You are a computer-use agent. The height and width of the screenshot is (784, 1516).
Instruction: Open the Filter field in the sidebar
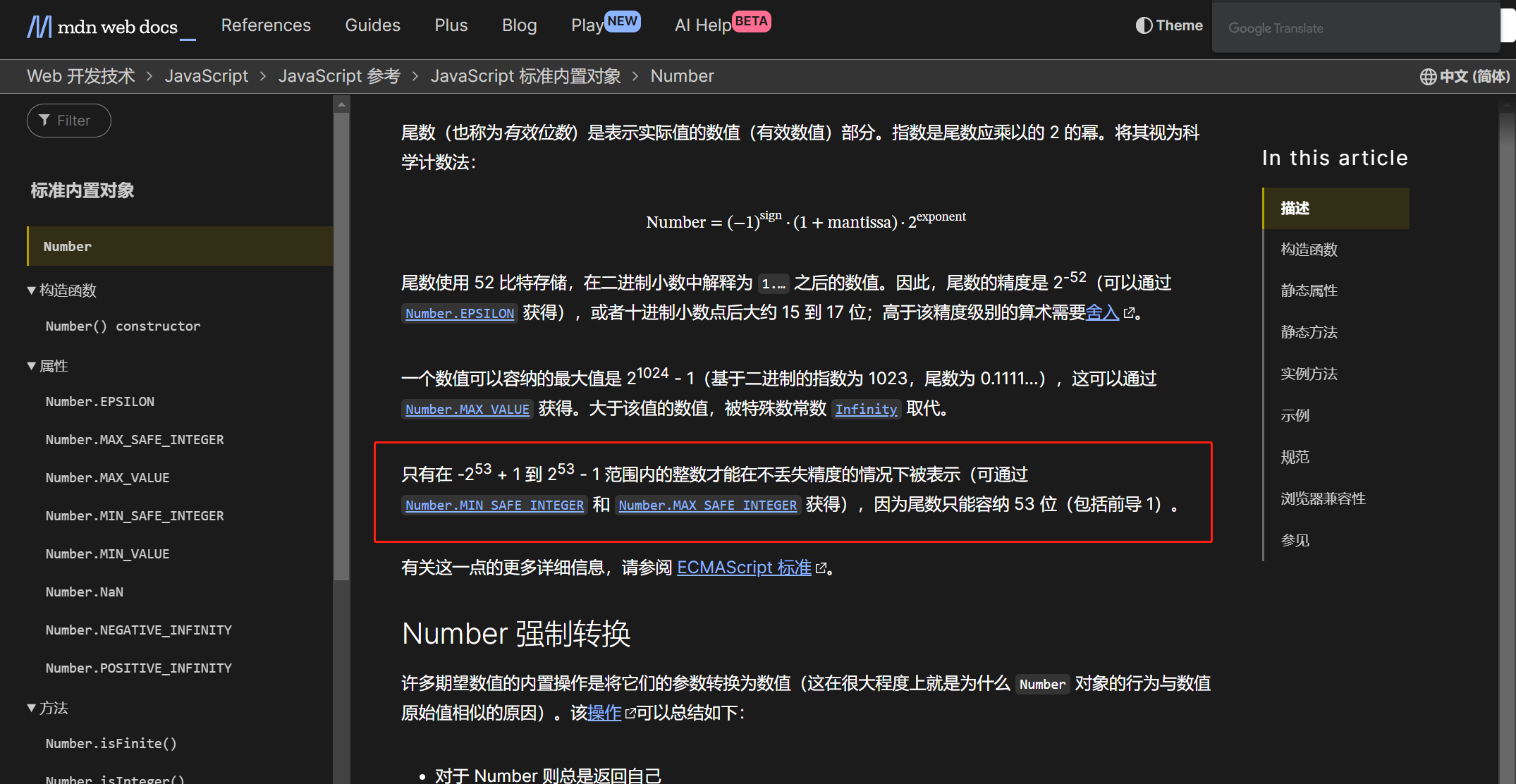(x=68, y=120)
